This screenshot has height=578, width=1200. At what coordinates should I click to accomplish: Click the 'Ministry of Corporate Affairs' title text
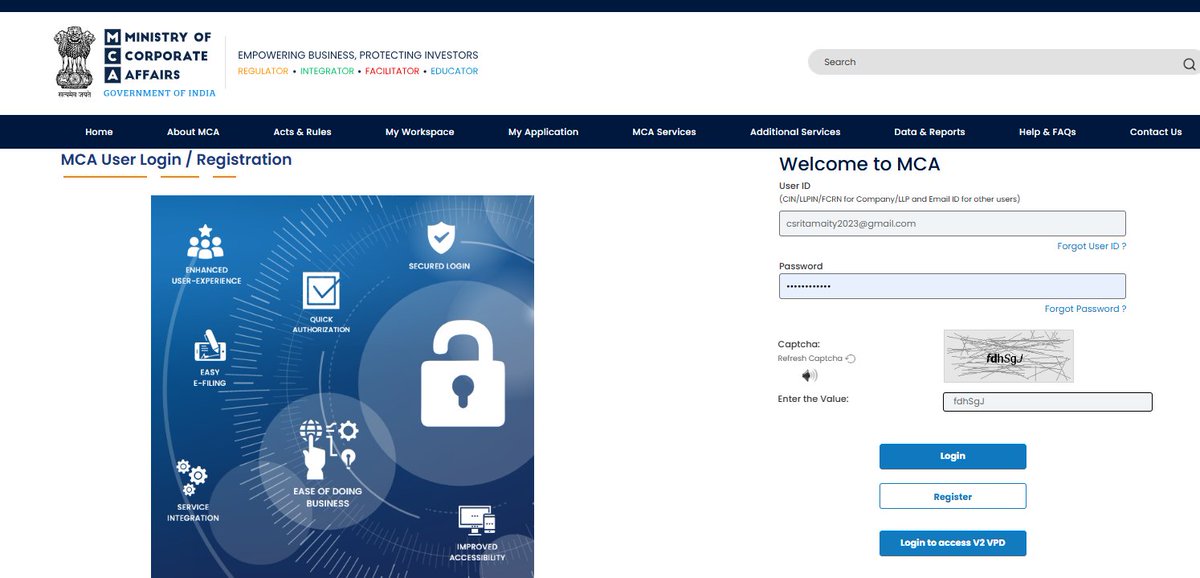click(166, 56)
